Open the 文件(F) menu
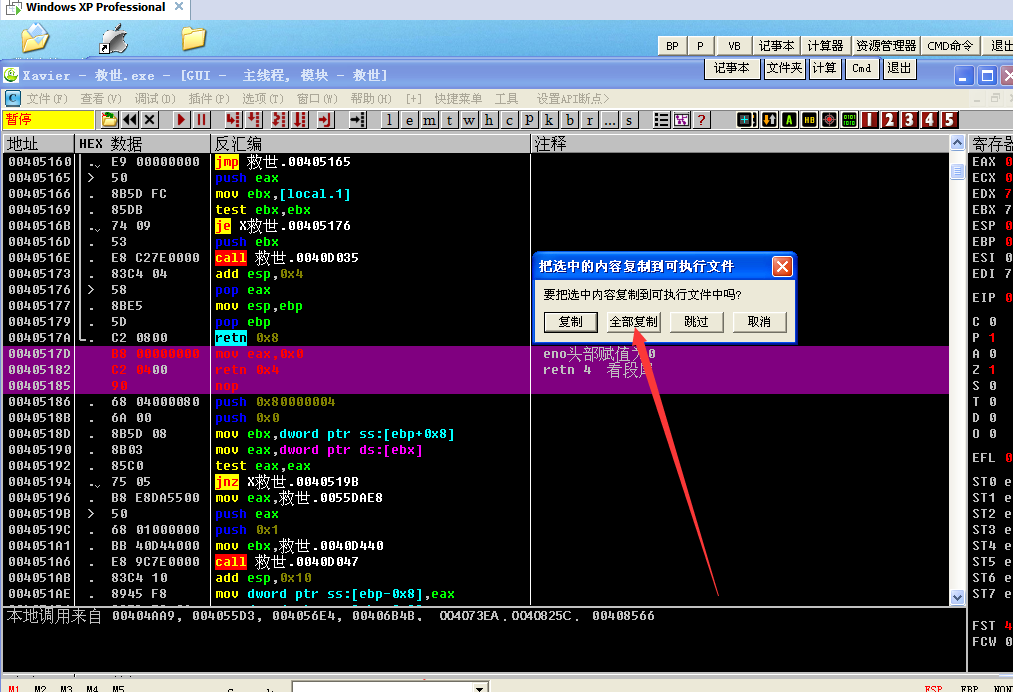 click(x=47, y=98)
